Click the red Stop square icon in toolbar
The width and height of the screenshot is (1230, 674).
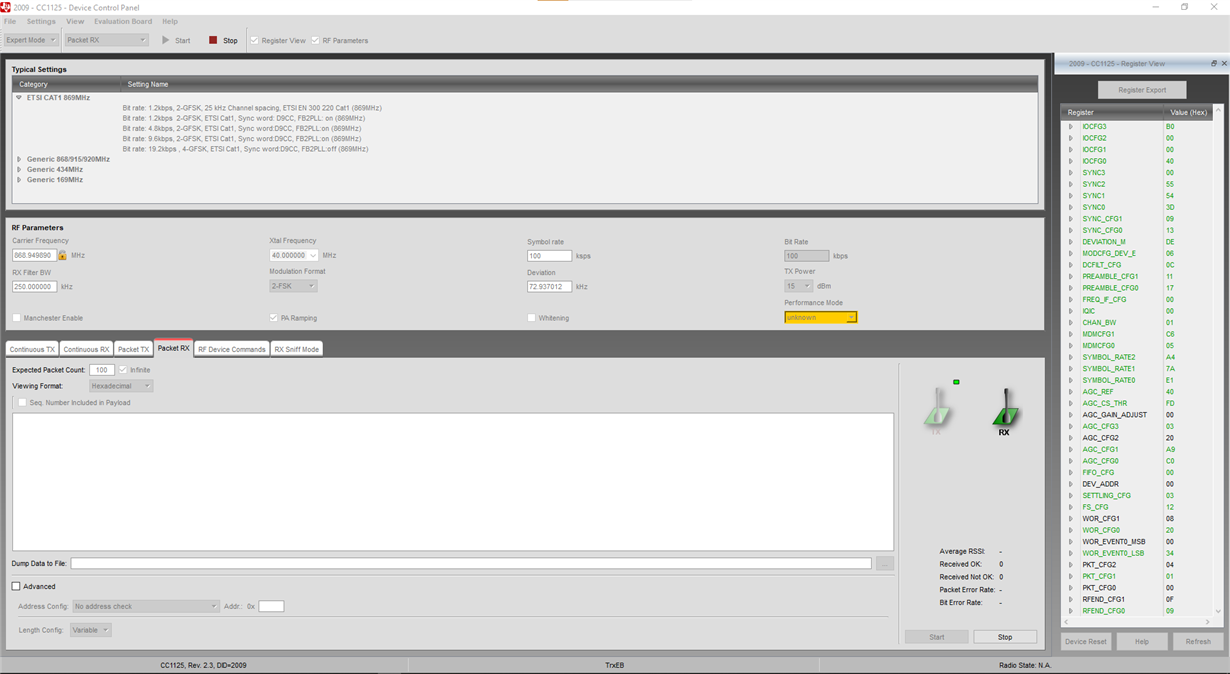[x=213, y=40]
